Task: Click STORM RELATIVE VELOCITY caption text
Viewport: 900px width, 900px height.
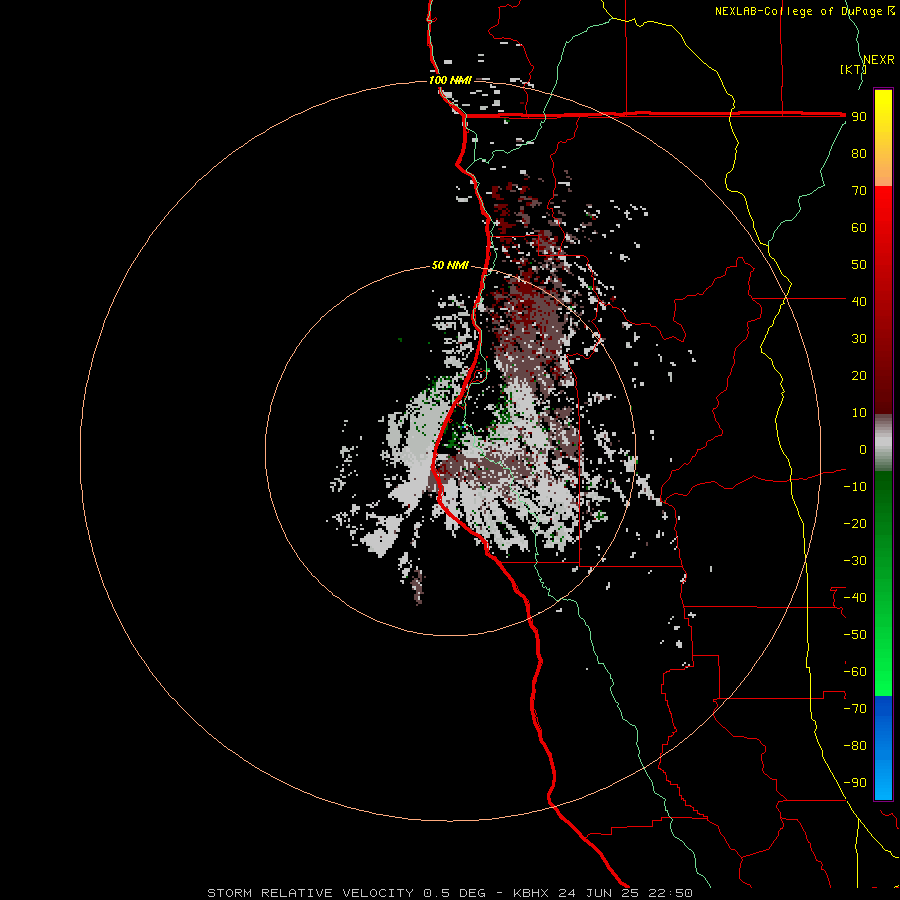Action: 310,893
